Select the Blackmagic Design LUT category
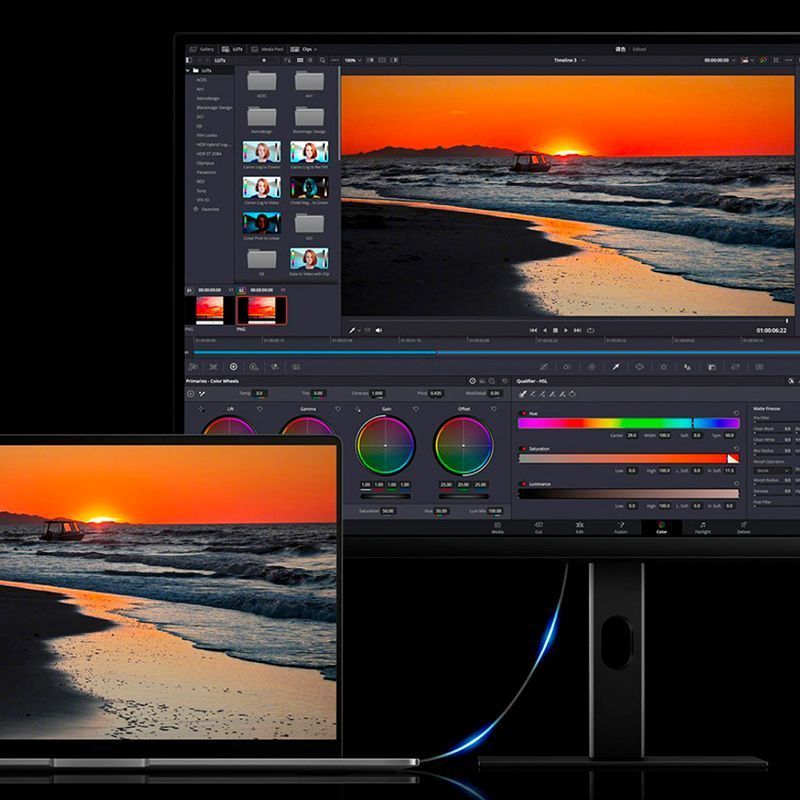The image size is (800, 800). 214,108
